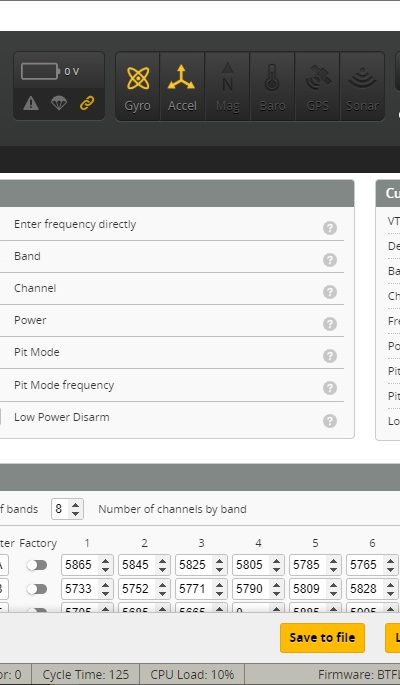Click the Save to file button
This screenshot has height=685, width=400.
pyautogui.click(x=322, y=638)
